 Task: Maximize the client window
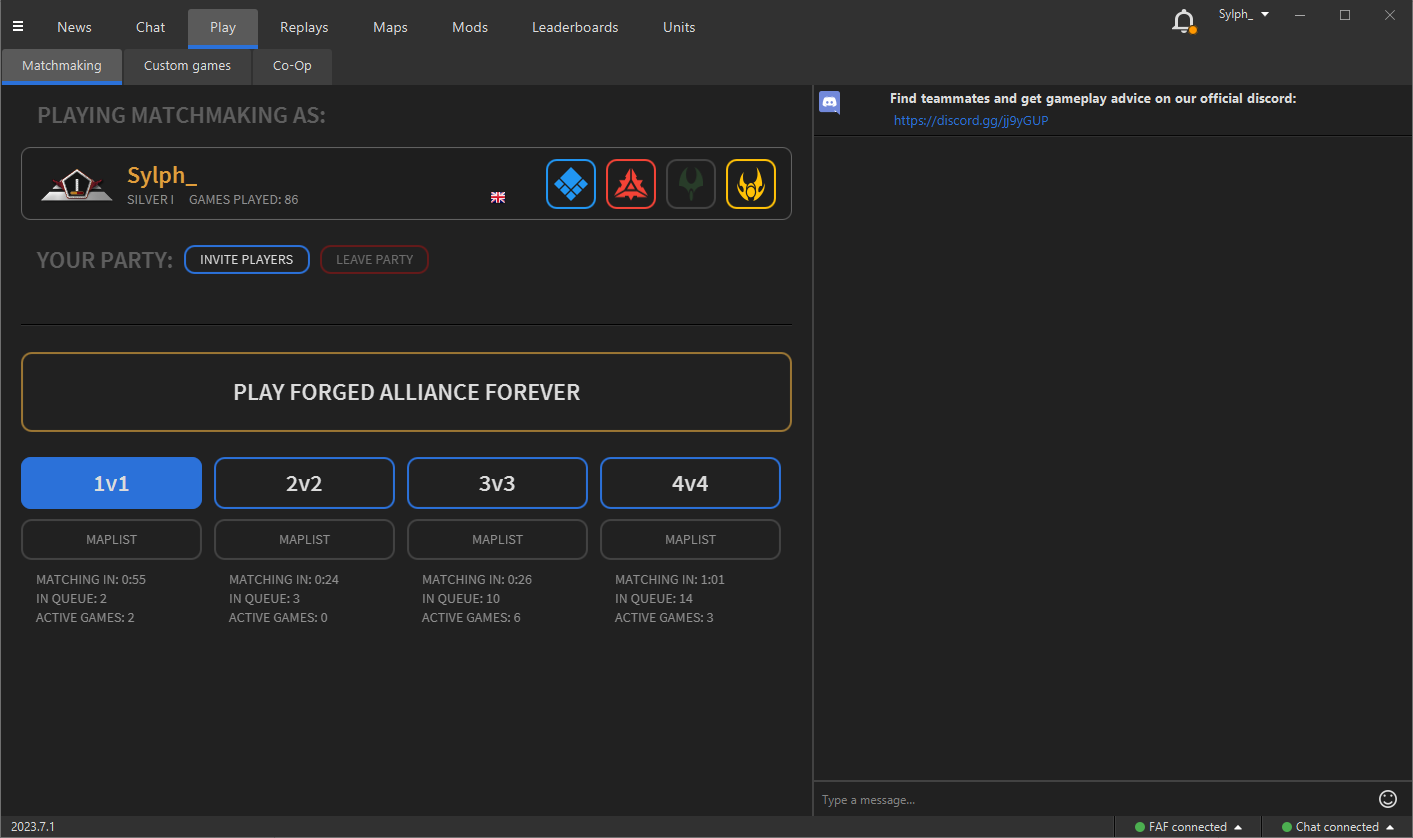tap(1345, 15)
